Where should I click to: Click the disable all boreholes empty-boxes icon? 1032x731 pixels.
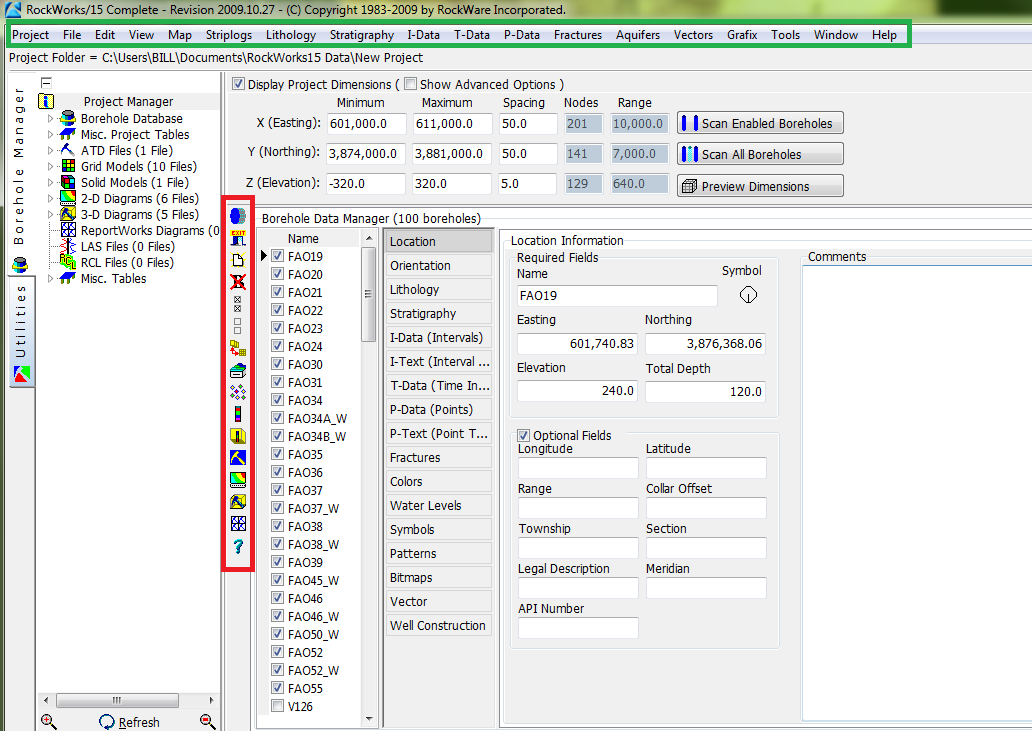(x=238, y=326)
